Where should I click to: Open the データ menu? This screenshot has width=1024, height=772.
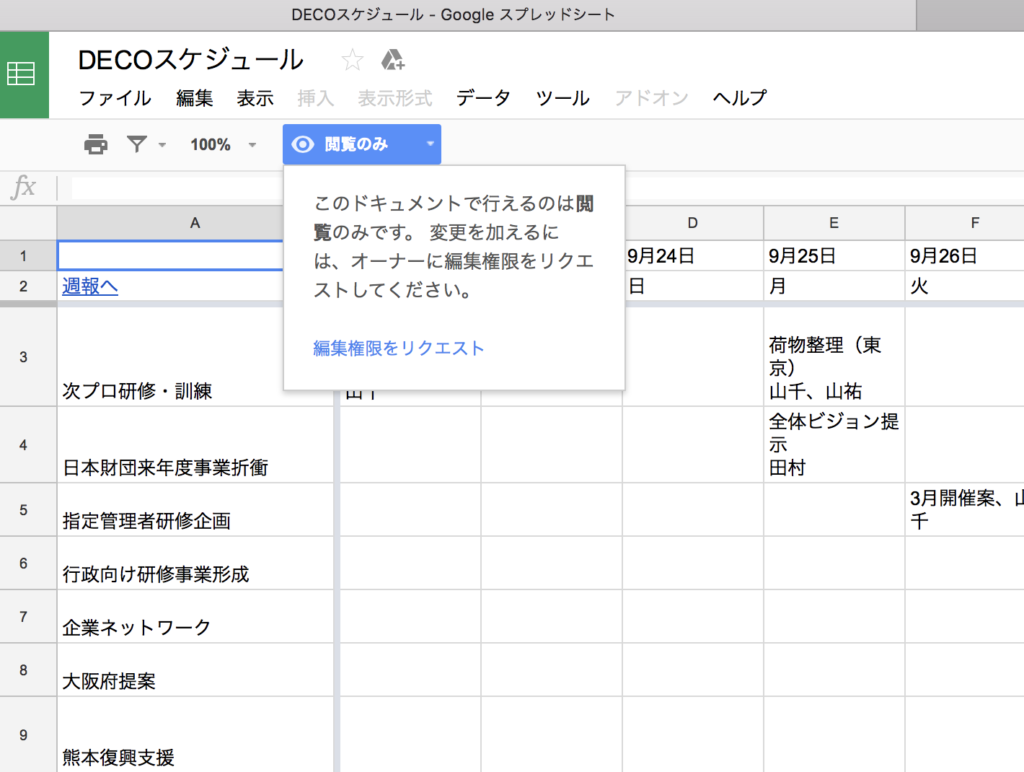pyautogui.click(x=483, y=98)
